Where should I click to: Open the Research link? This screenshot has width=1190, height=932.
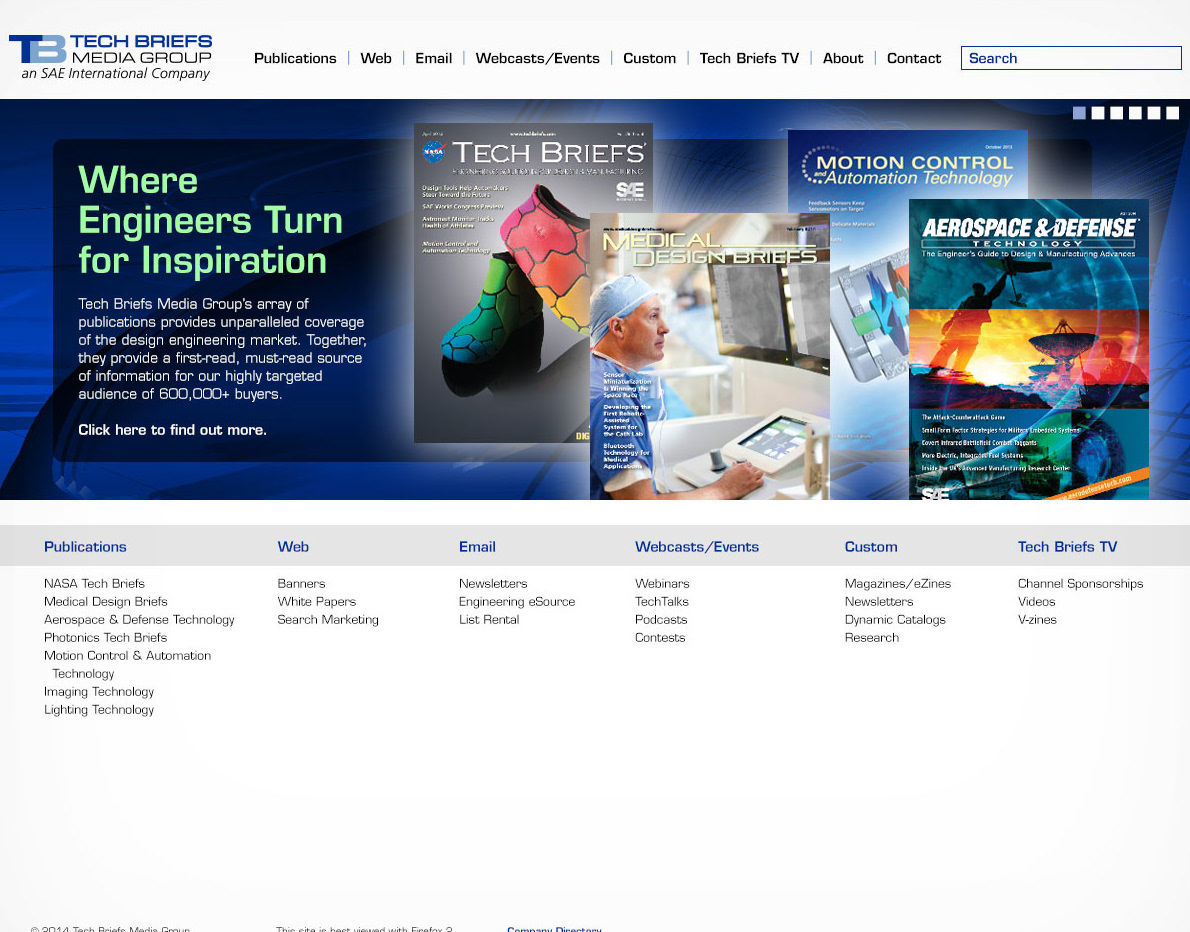coord(871,638)
